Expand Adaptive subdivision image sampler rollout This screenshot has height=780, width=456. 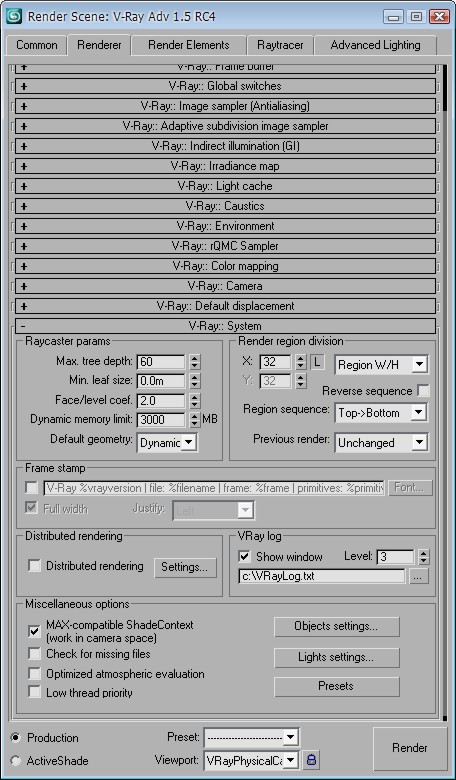[x=225, y=126]
